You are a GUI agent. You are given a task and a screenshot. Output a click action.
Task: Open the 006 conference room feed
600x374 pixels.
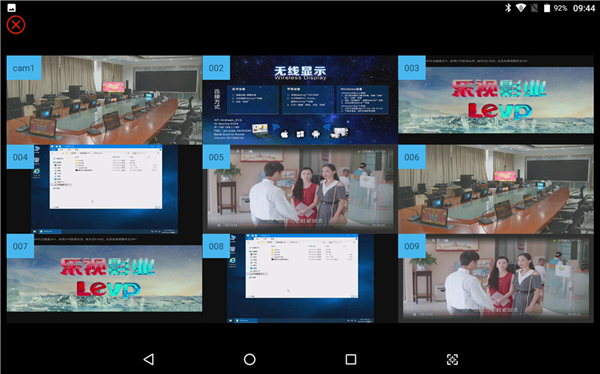point(496,189)
